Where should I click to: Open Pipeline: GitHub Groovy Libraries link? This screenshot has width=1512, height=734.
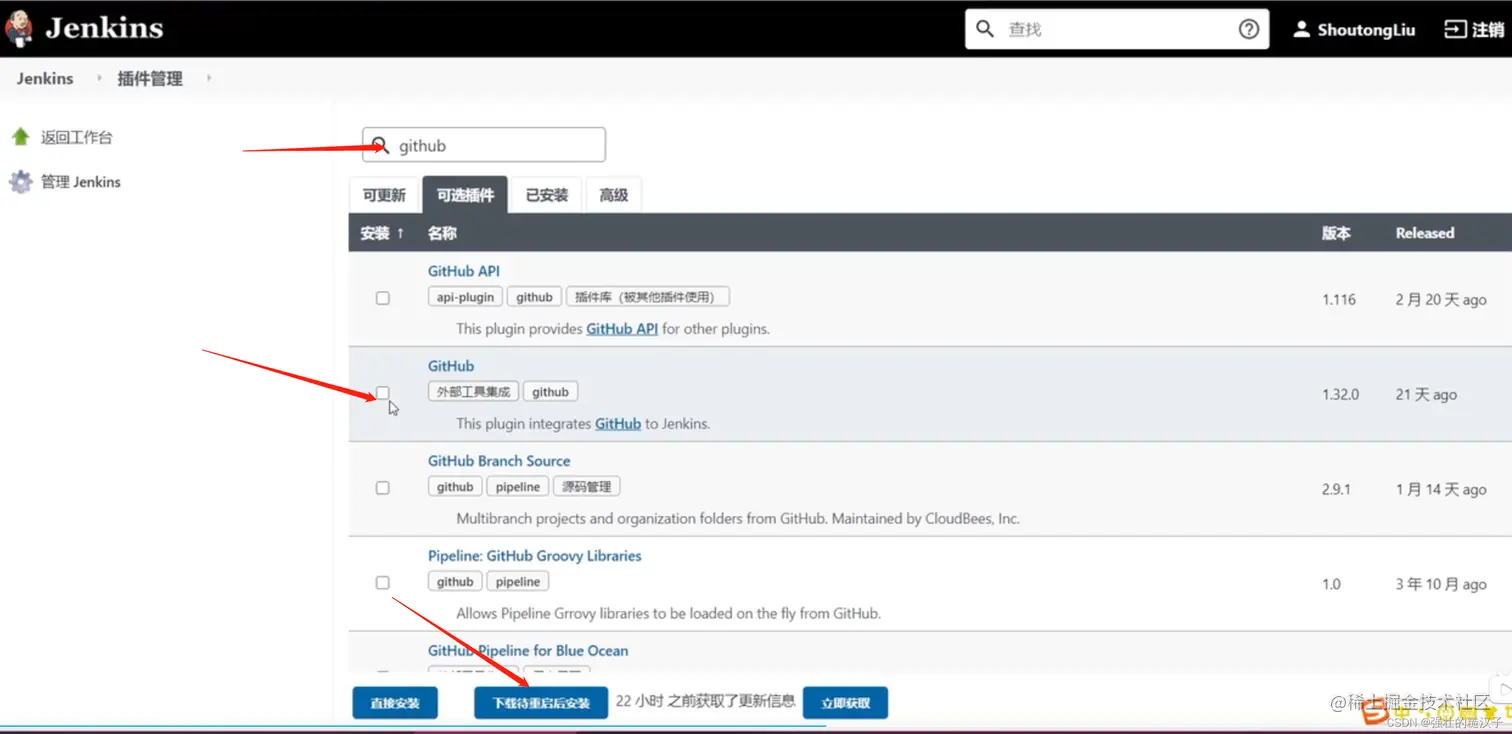pos(535,556)
